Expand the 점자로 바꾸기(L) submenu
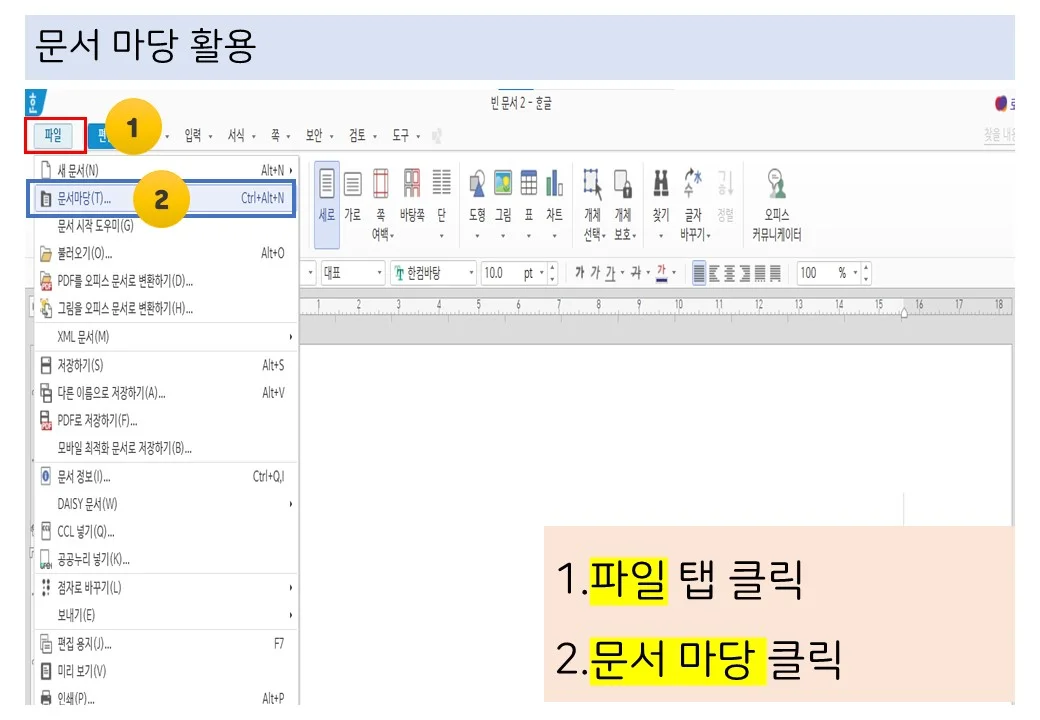The image size is (1040, 720). pyautogui.click(x=166, y=587)
